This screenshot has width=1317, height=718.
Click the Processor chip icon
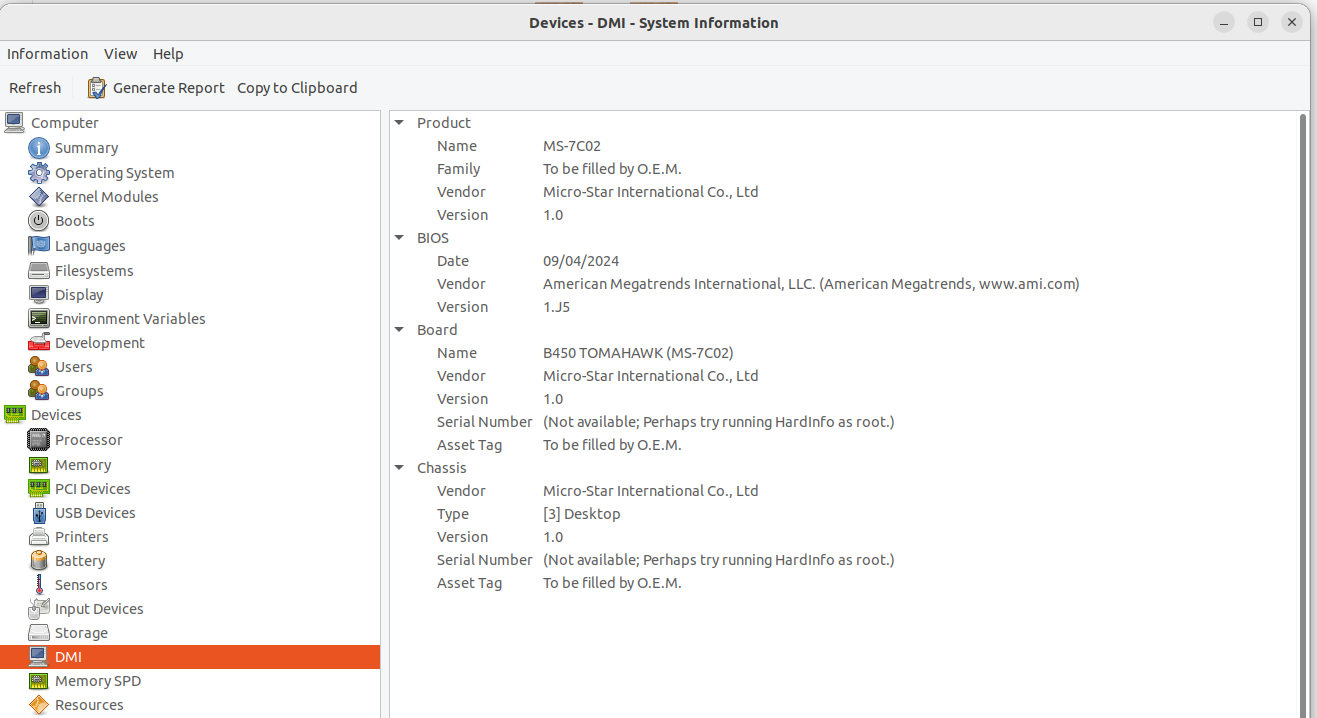tap(39, 440)
